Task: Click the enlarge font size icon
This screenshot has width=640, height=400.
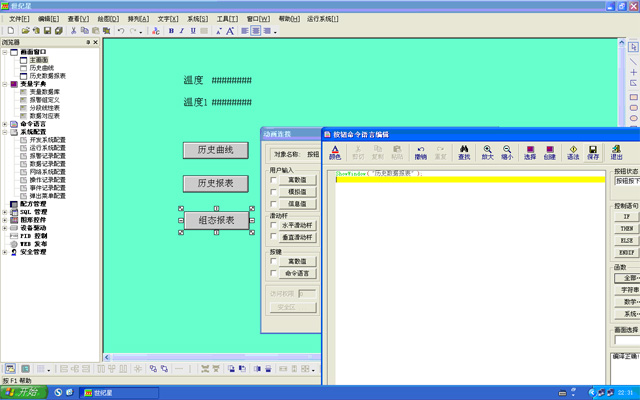Action: [230, 31]
